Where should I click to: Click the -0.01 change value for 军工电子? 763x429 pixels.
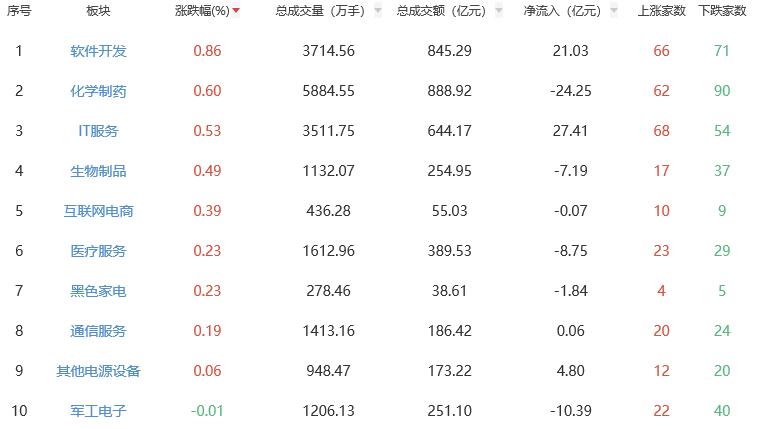click(x=205, y=411)
